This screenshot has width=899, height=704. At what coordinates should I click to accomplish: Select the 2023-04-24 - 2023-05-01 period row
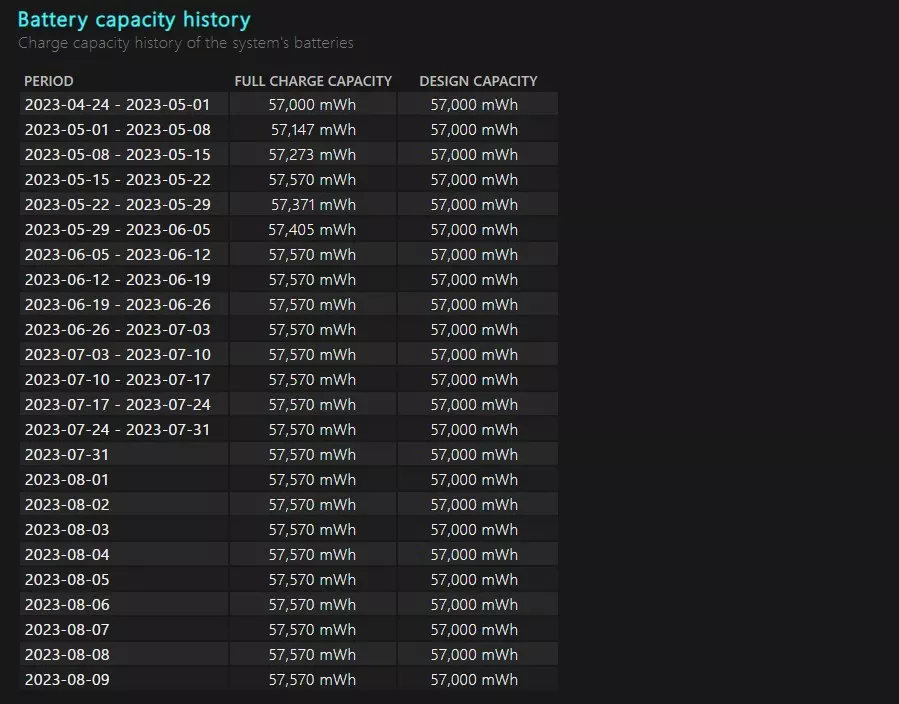[289, 104]
